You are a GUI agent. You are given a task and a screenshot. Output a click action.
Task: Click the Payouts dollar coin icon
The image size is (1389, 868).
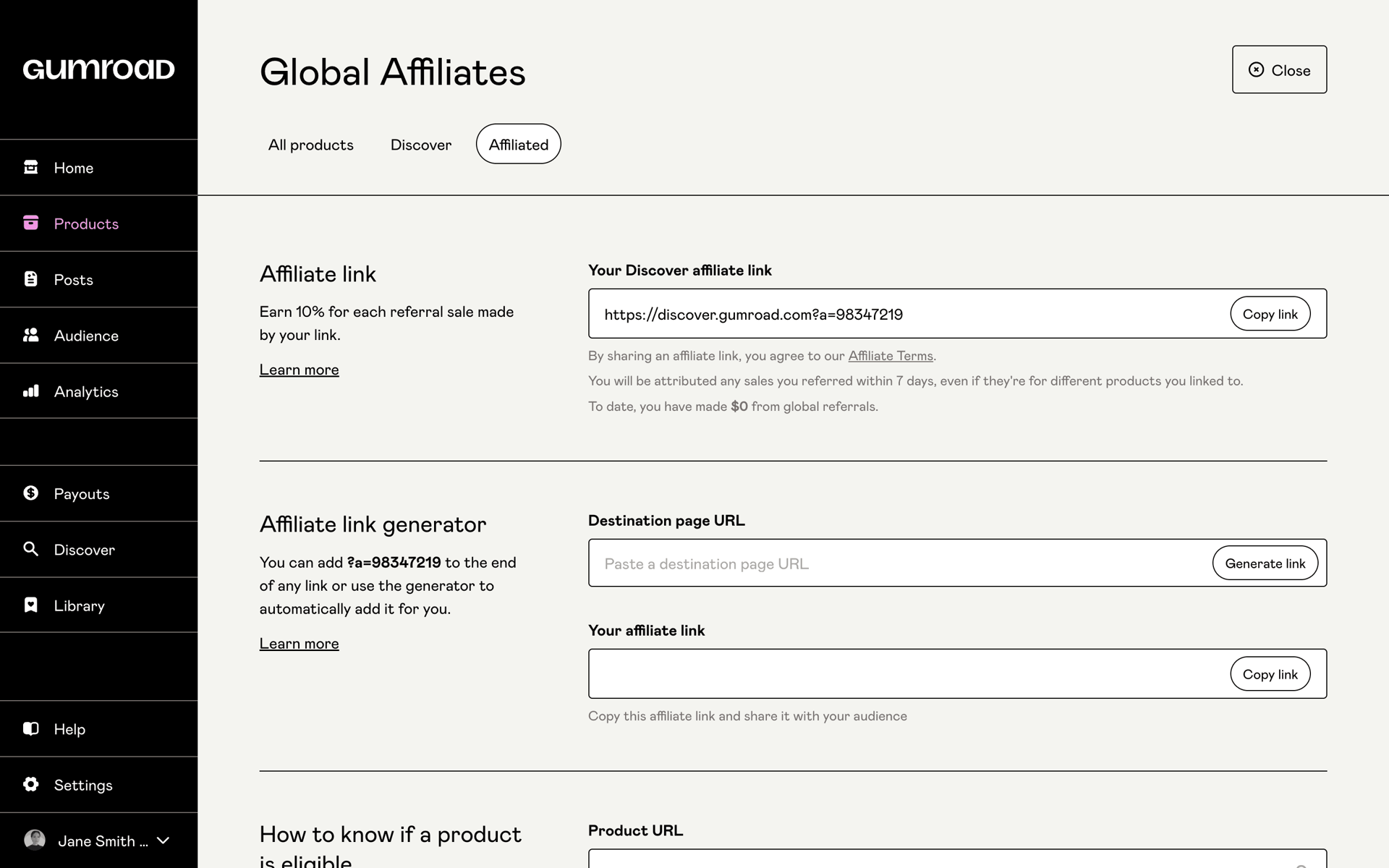[30, 493]
